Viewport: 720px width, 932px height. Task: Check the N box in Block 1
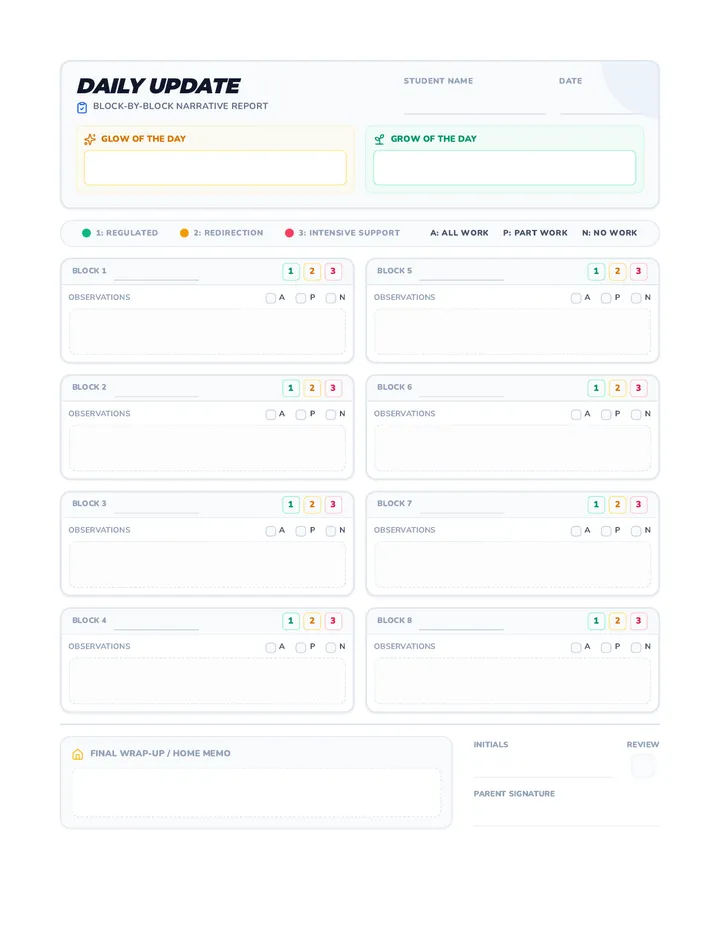click(x=331, y=298)
